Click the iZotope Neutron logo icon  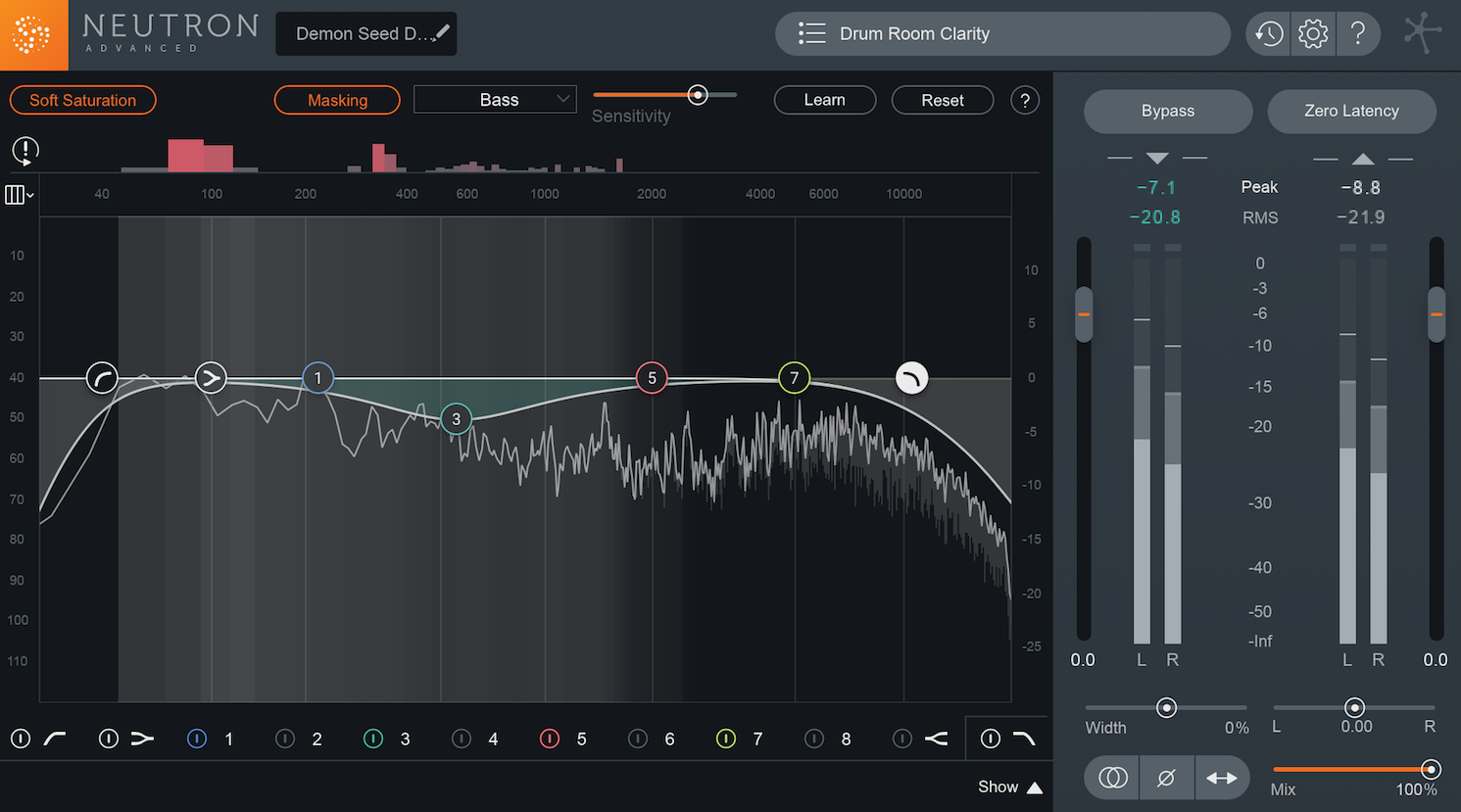32,34
